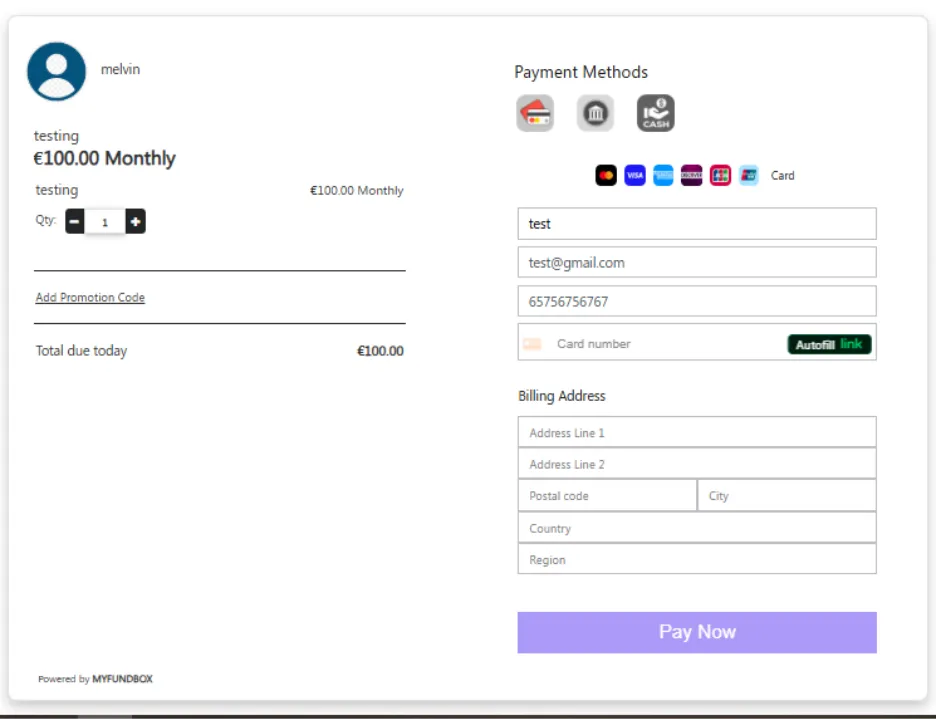Screen dimensions: 936x720
Task: Click the Visa brand icon
Action: [x=635, y=176]
